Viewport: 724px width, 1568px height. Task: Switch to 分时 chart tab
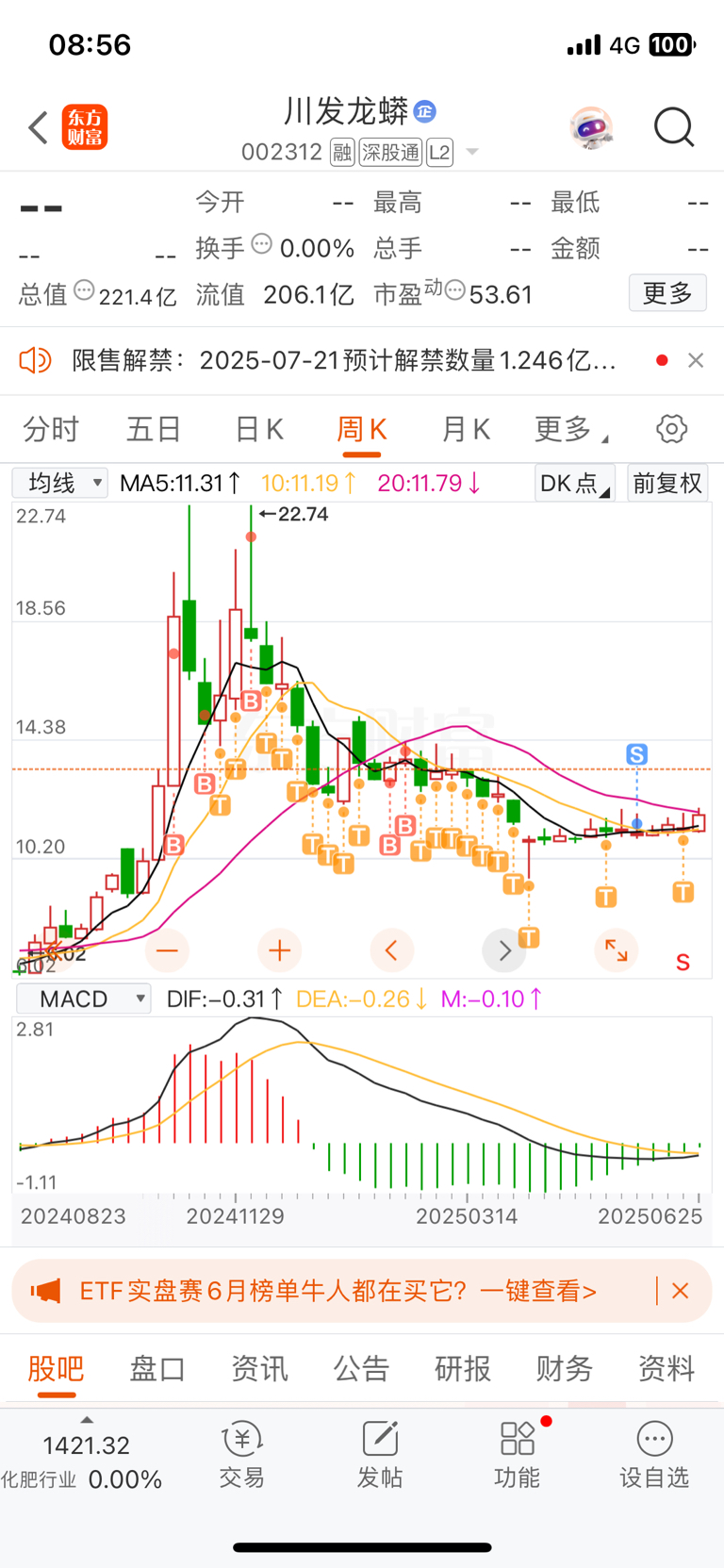point(51,430)
